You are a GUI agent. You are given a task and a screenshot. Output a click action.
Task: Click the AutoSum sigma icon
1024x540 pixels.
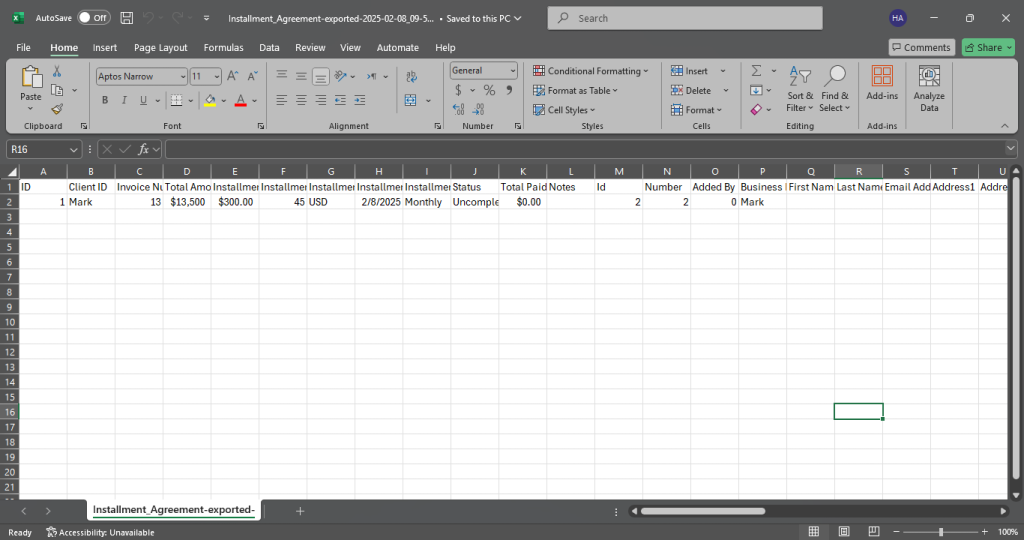click(x=756, y=71)
